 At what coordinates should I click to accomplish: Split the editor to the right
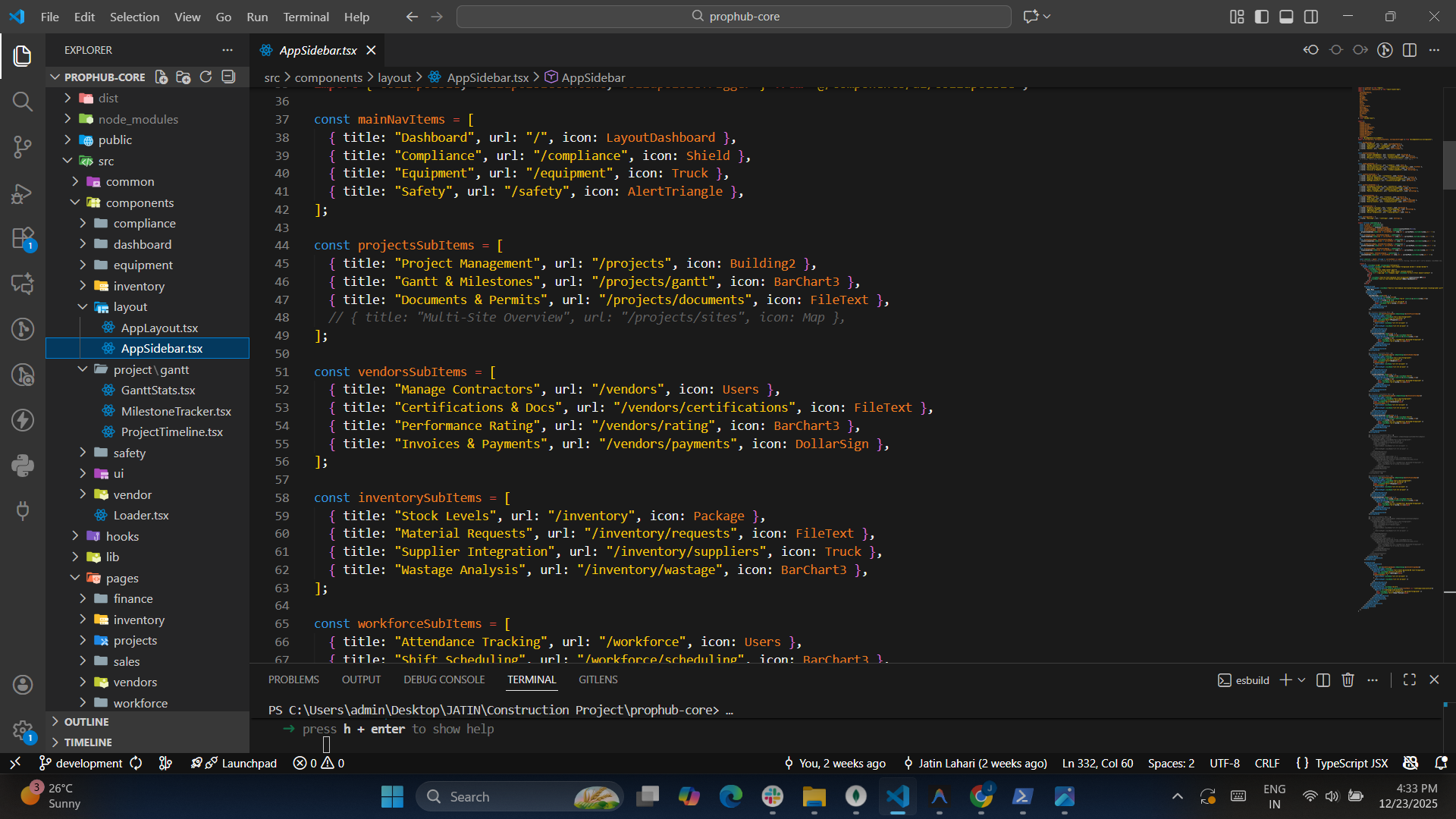point(1410,50)
